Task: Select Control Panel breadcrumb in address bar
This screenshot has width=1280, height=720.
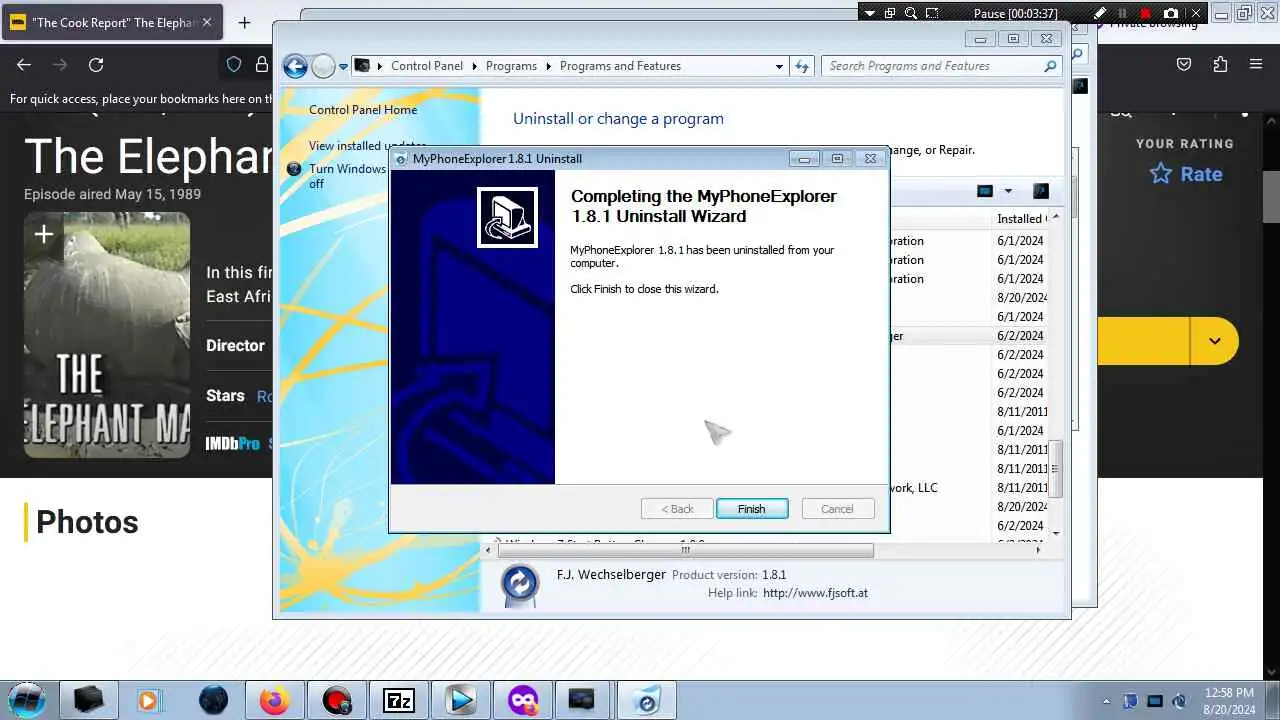Action: pos(427,66)
